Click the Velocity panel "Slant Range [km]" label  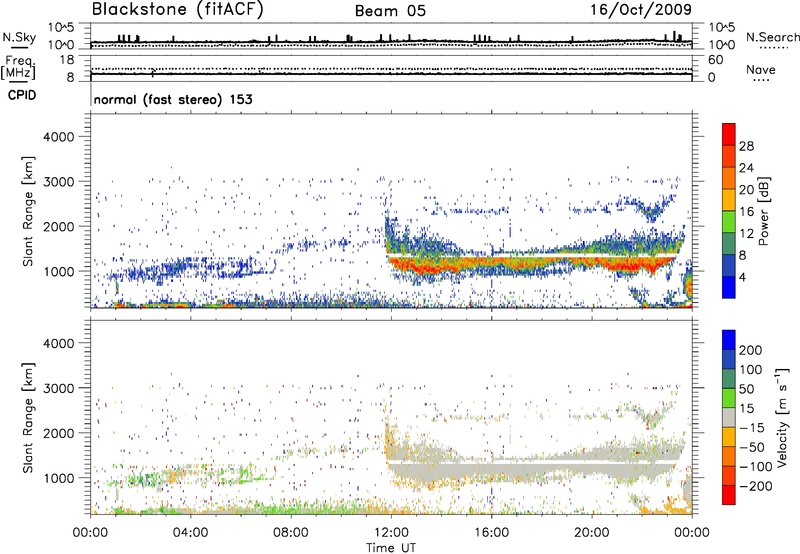[x=28, y=418]
